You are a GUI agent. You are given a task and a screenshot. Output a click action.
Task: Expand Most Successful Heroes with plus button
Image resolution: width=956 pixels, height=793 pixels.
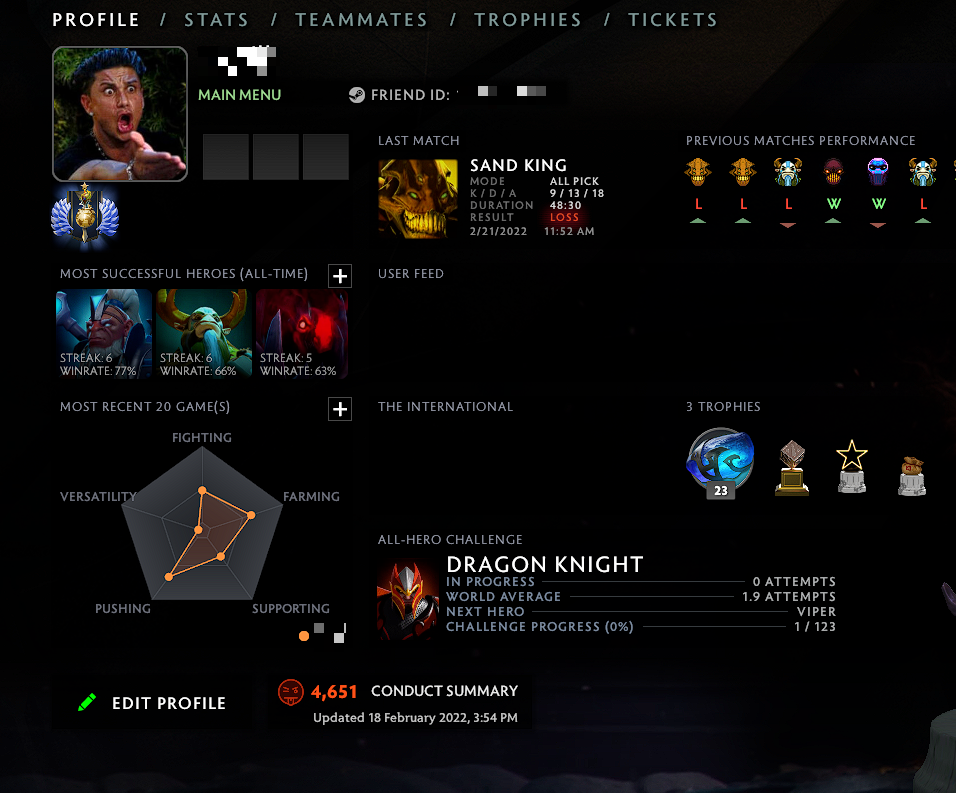(x=340, y=276)
